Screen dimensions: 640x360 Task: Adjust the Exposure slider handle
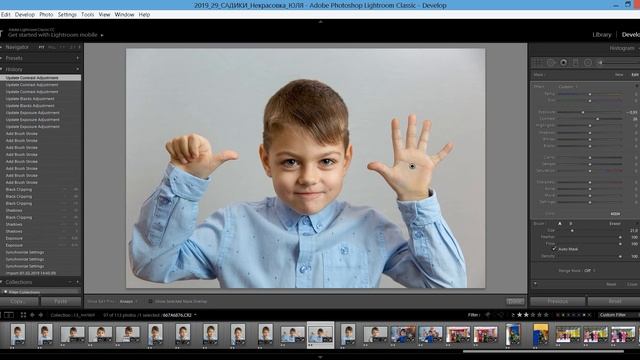583,112
